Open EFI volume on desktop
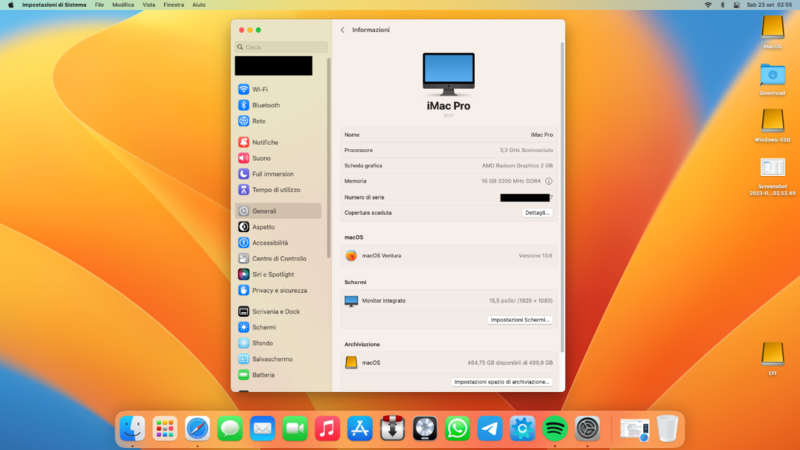 (772, 359)
